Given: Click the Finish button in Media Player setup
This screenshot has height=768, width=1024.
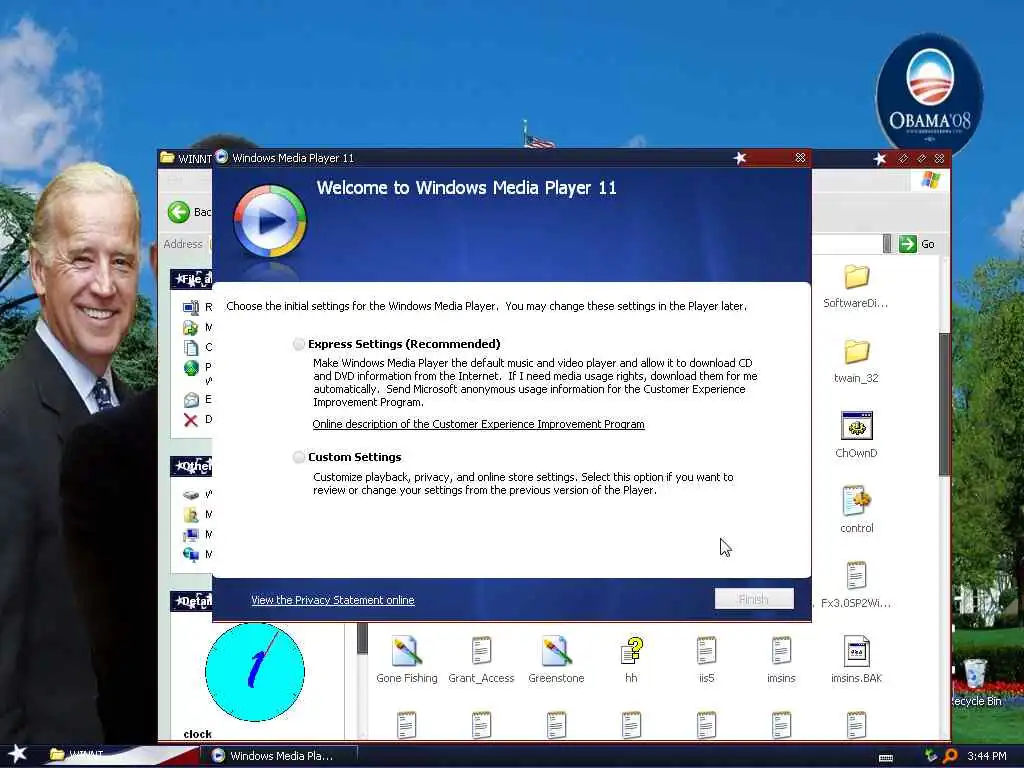Looking at the screenshot, I should coord(754,599).
